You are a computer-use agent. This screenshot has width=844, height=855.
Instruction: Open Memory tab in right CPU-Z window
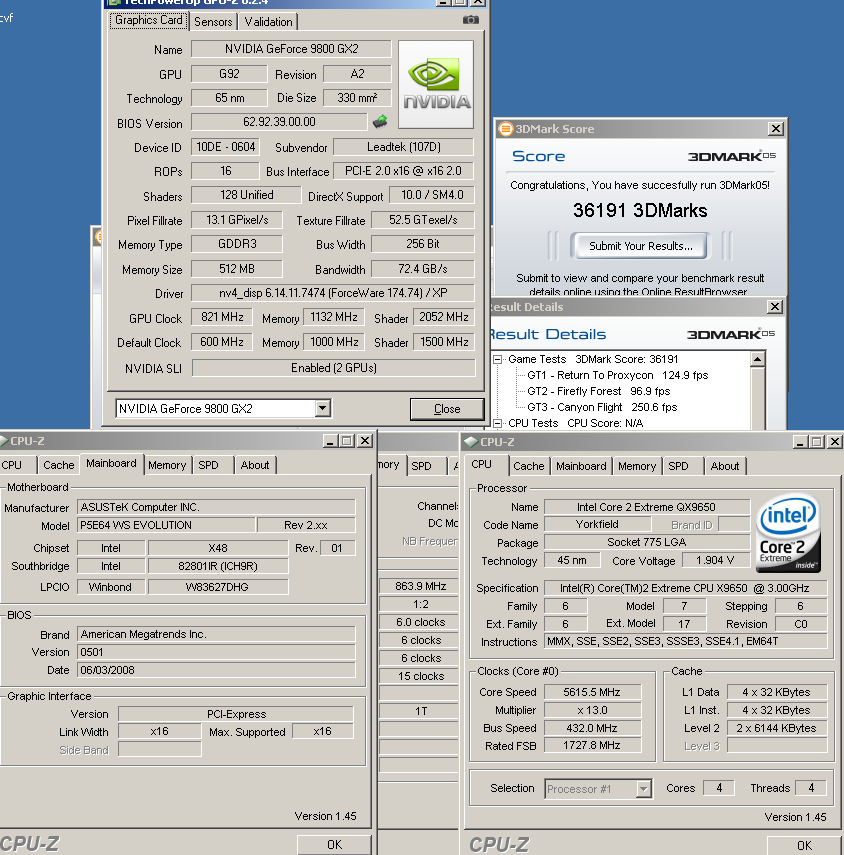pyautogui.click(x=637, y=466)
